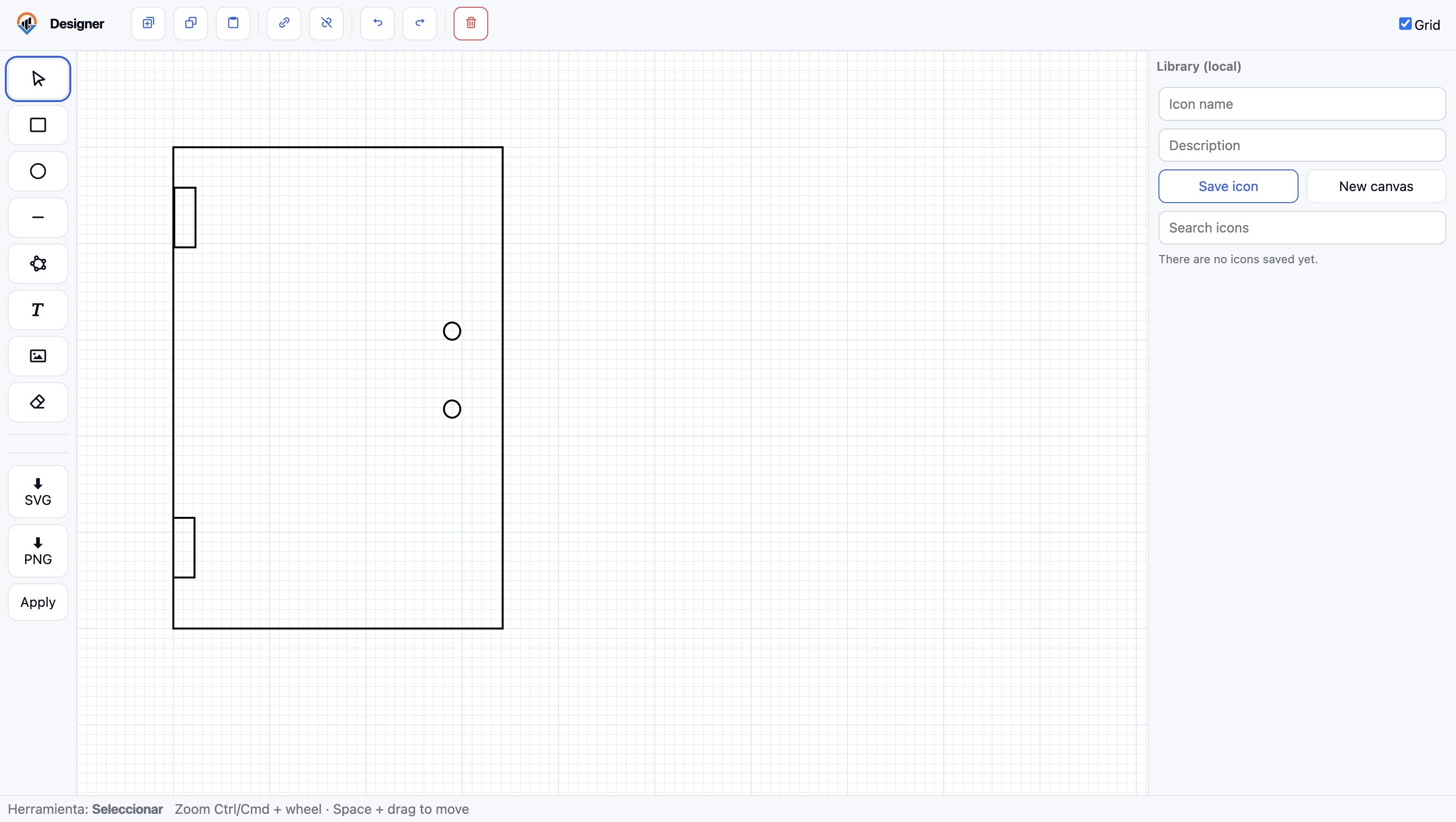Activate the line tool
The width and height of the screenshot is (1456, 822).
coord(38,218)
